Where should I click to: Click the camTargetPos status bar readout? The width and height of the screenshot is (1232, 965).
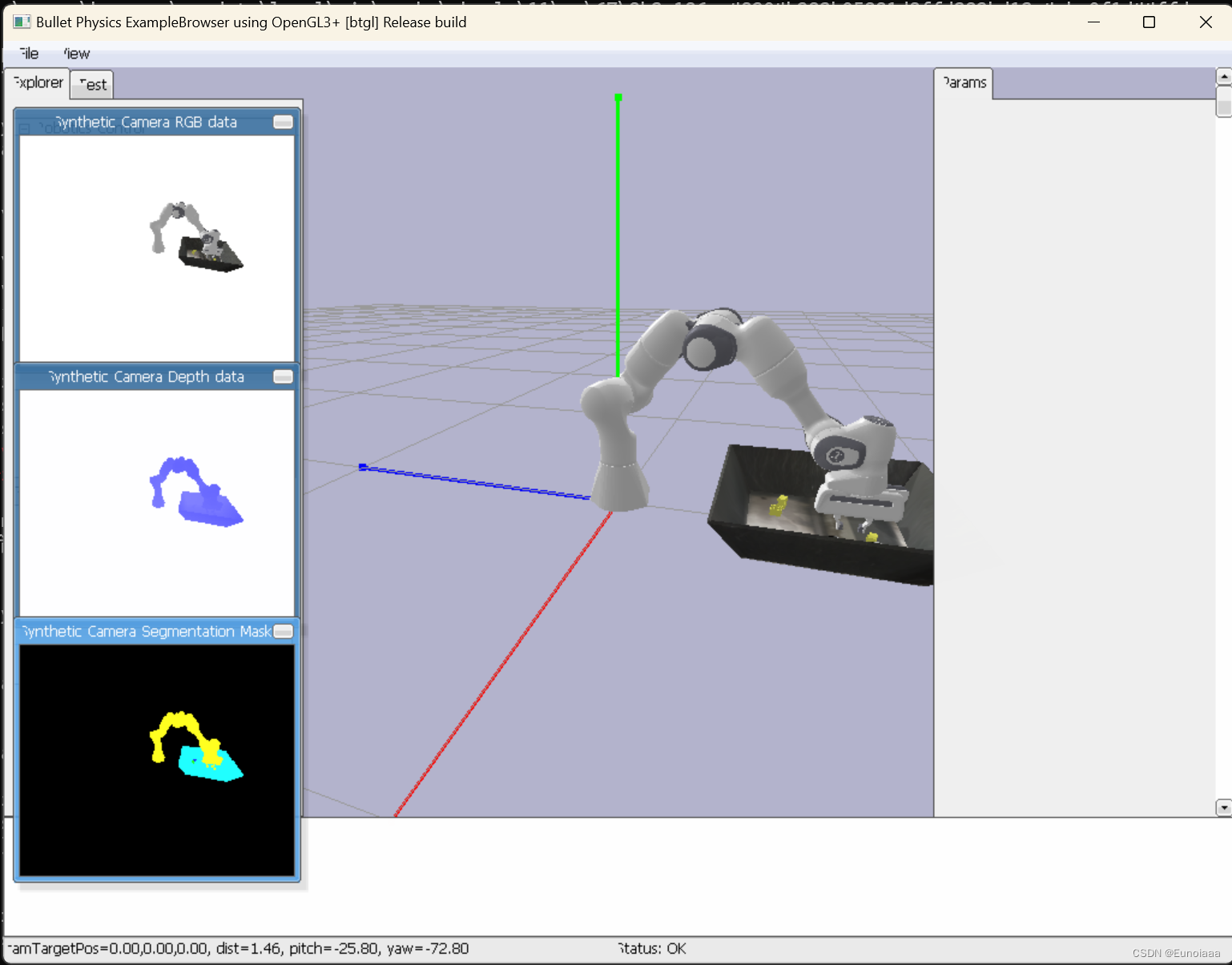point(238,948)
